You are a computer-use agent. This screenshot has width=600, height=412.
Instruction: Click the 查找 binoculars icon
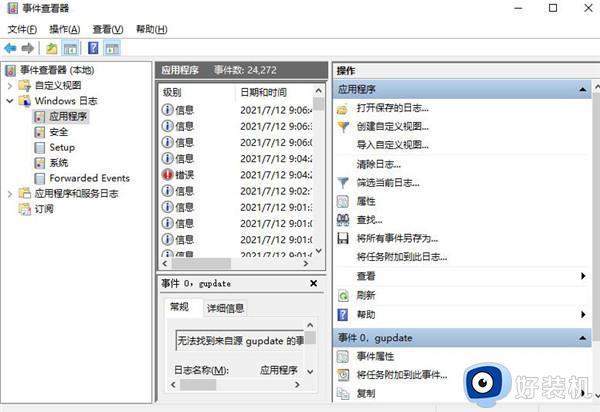(x=343, y=220)
